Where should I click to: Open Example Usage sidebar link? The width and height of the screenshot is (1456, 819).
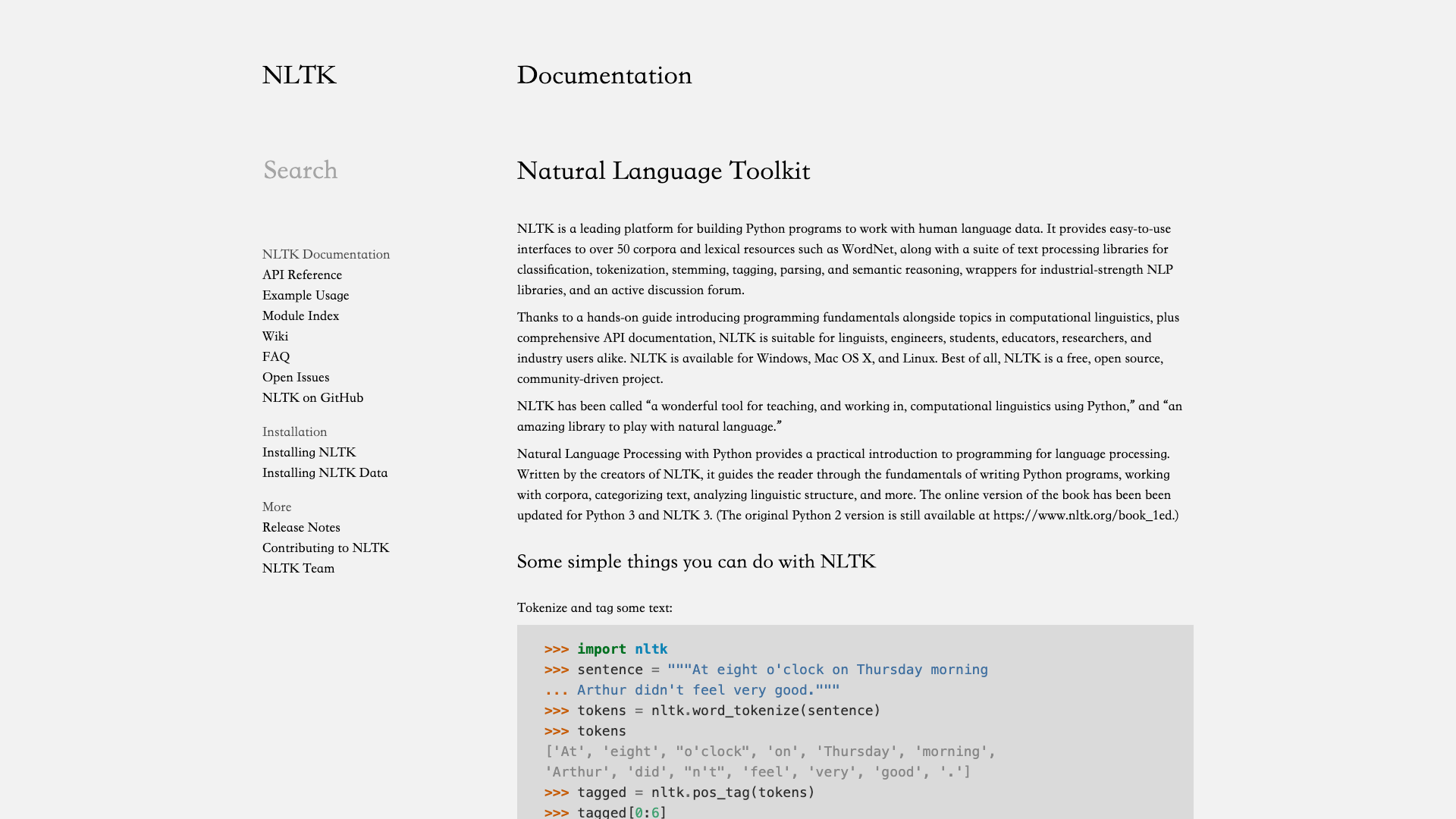(306, 295)
